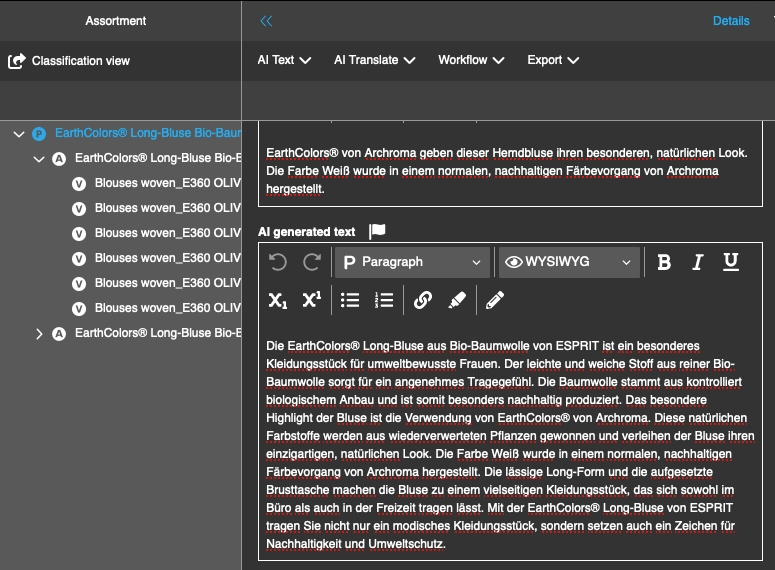
Task: Click the undo arrow in editor toolbar
Action: [278, 262]
